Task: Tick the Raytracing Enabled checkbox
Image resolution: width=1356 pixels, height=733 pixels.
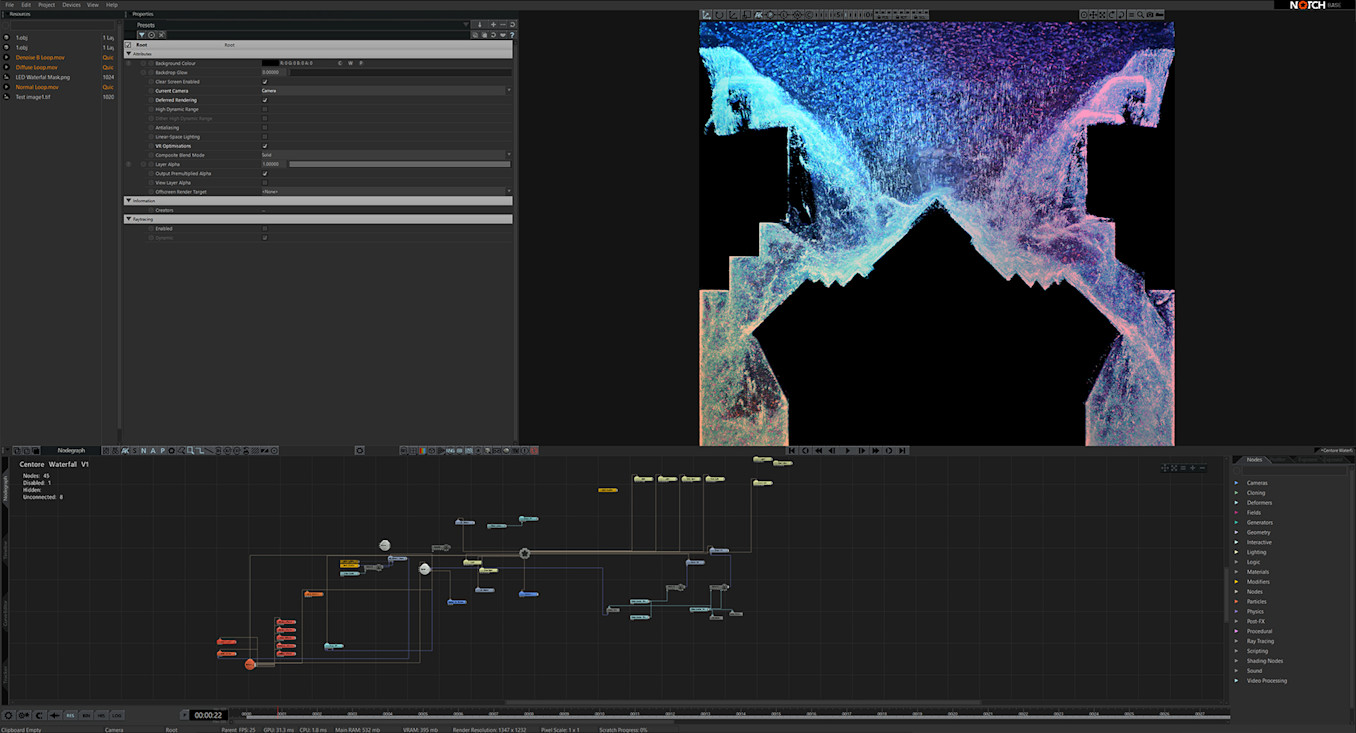Action: [265, 229]
